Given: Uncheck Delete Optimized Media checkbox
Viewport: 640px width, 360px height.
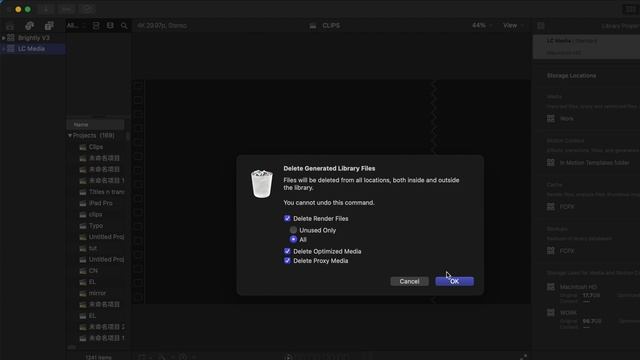Looking at the screenshot, I should (287, 251).
